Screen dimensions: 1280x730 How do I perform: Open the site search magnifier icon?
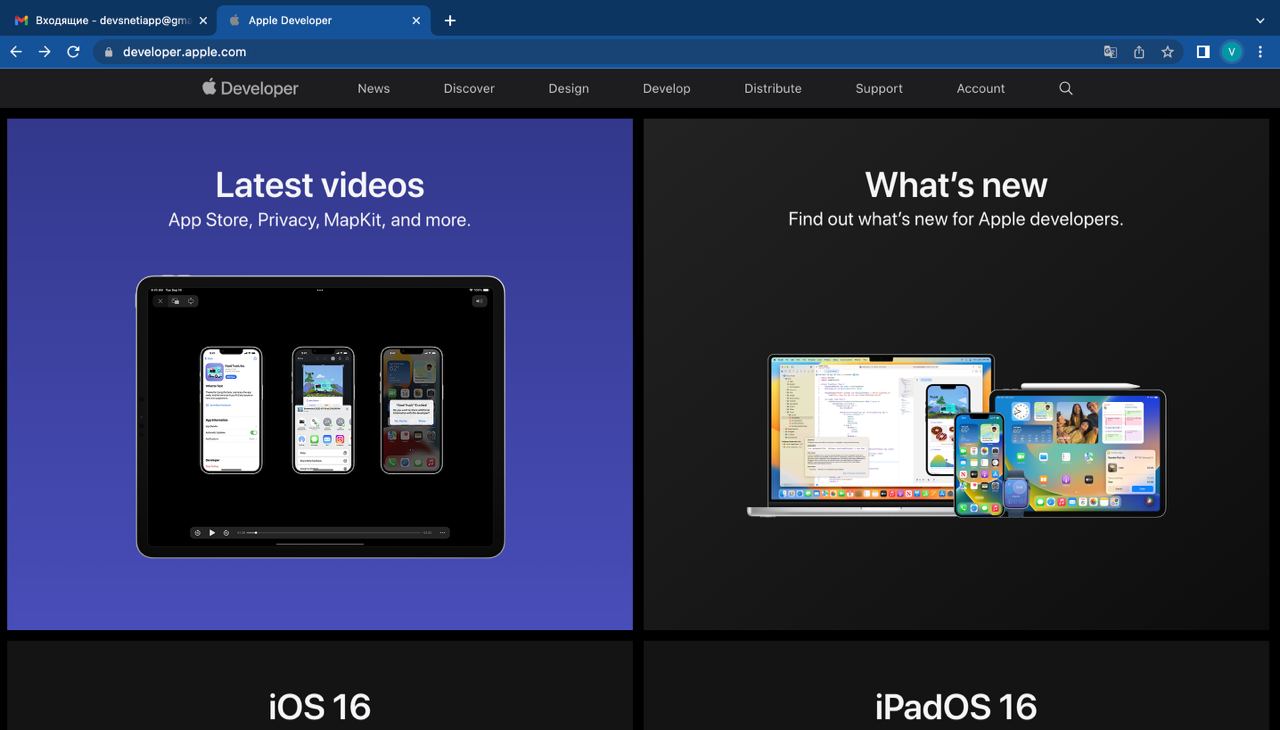pos(1066,88)
